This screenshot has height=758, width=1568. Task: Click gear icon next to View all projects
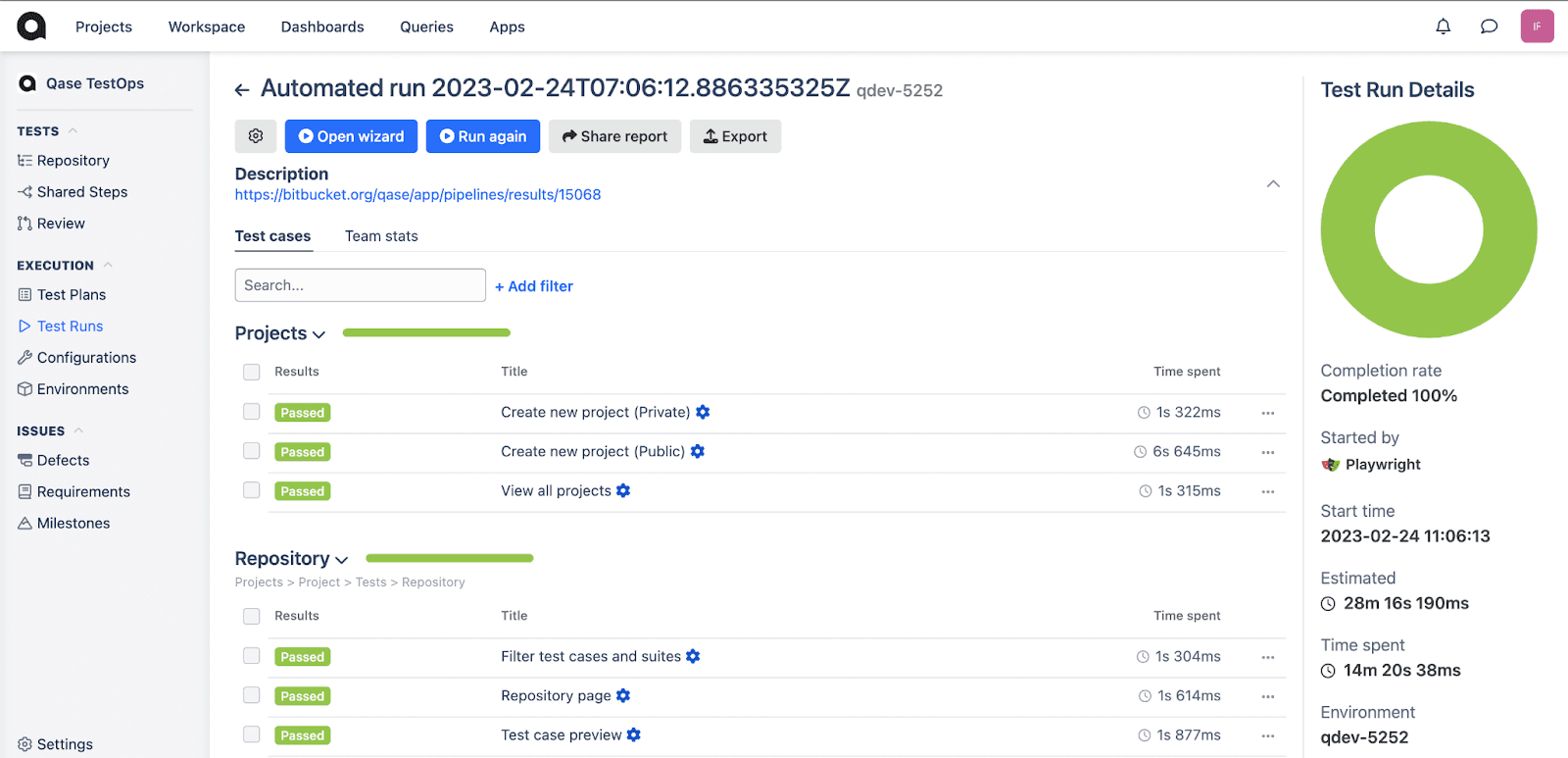[x=623, y=490]
